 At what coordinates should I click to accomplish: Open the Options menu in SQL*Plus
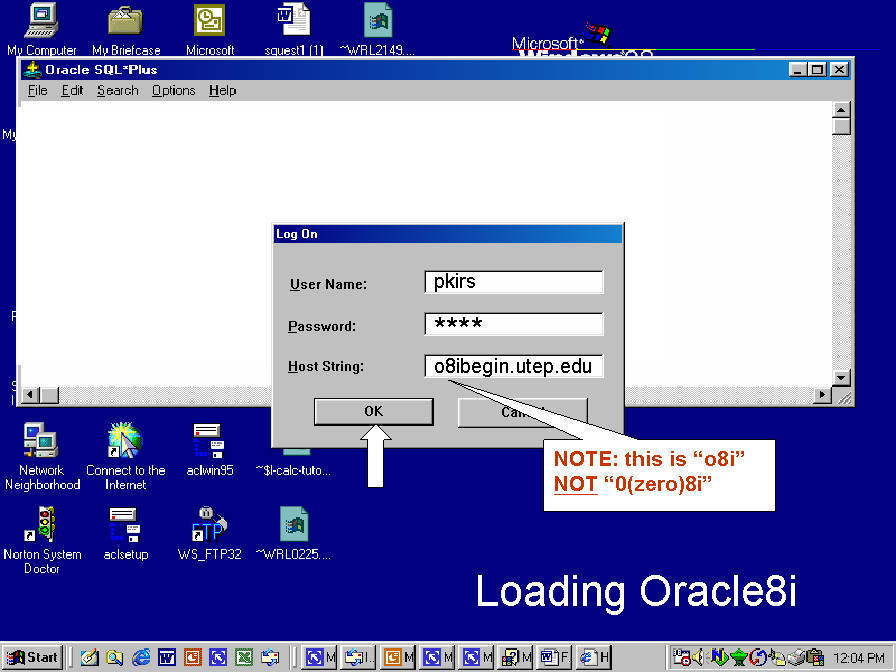pyautogui.click(x=174, y=90)
